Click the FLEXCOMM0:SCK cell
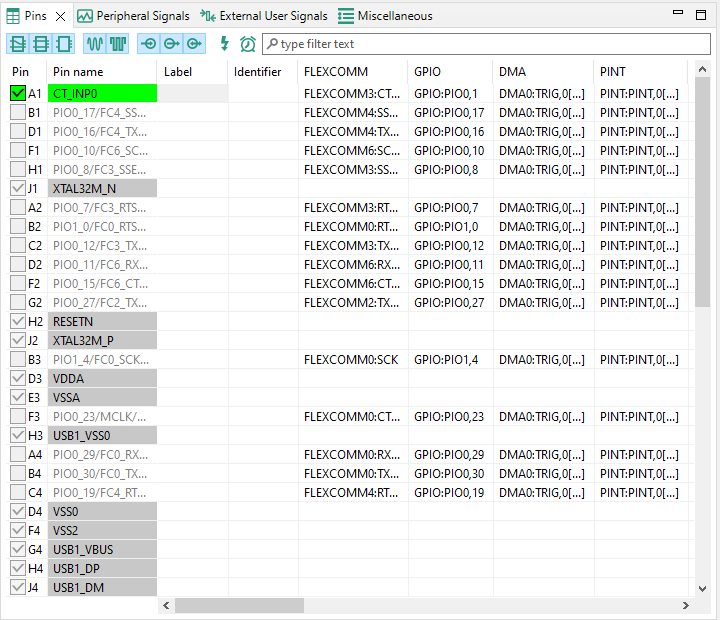 353,360
